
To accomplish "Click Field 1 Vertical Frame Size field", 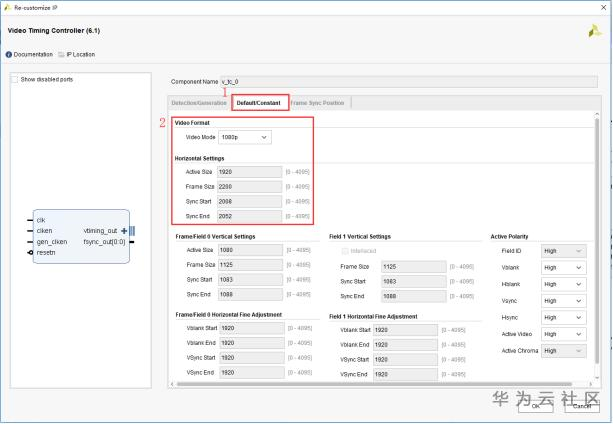I will tap(414, 267).
